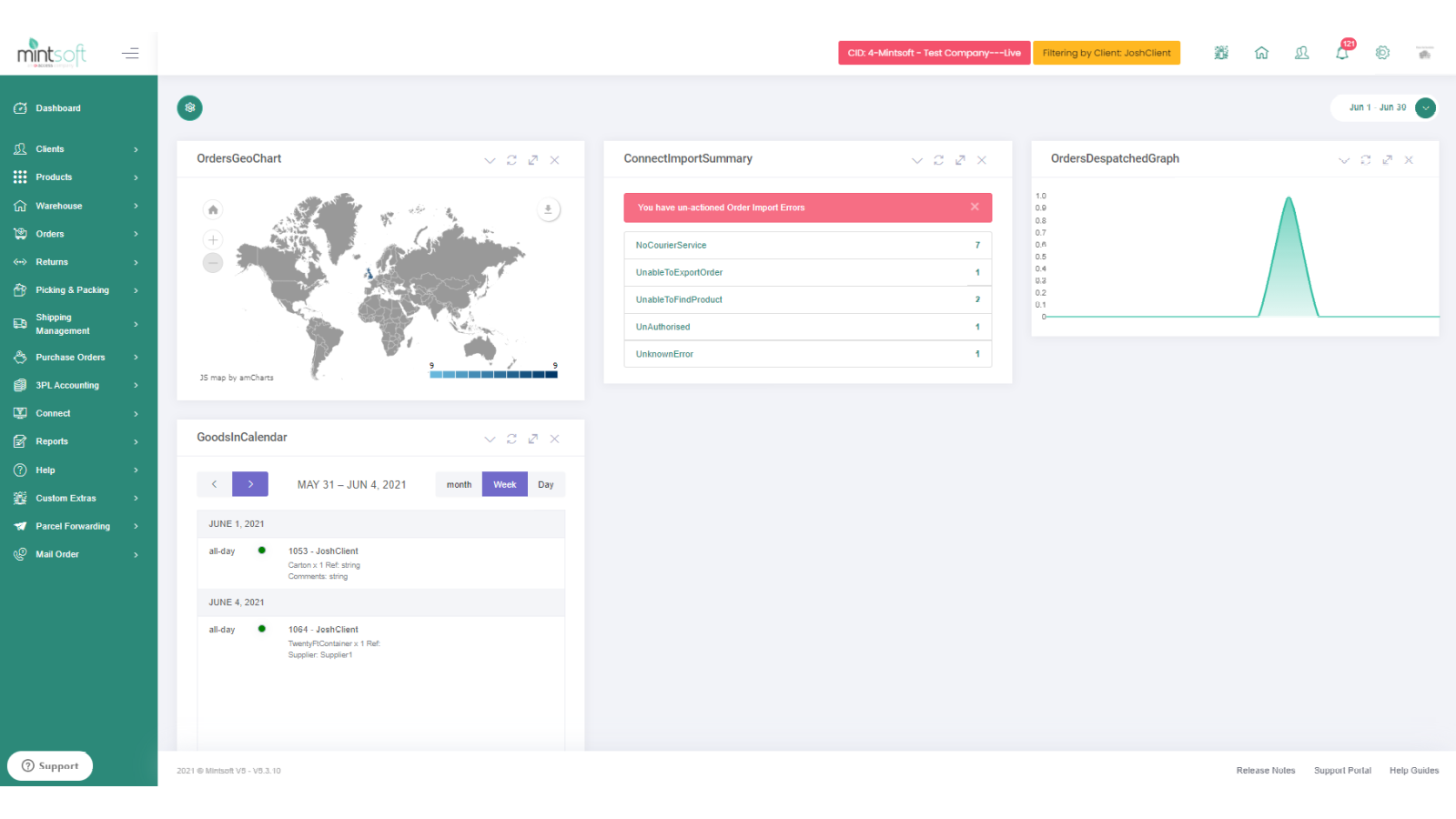Click the dashboard settings gear button
The height and width of the screenshot is (819, 1456).
tap(189, 107)
